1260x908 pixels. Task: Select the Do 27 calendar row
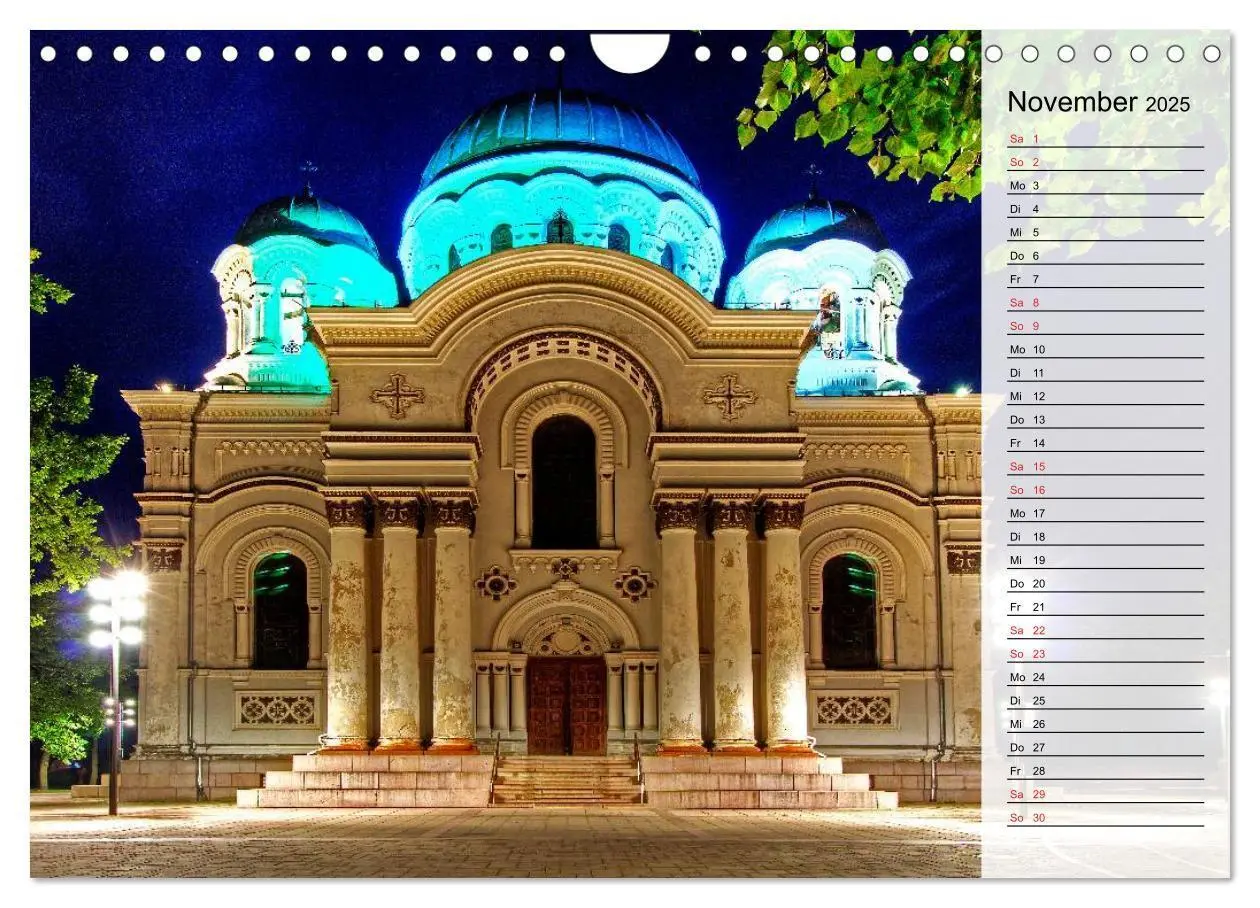pyautogui.click(x=1105, y=747)
